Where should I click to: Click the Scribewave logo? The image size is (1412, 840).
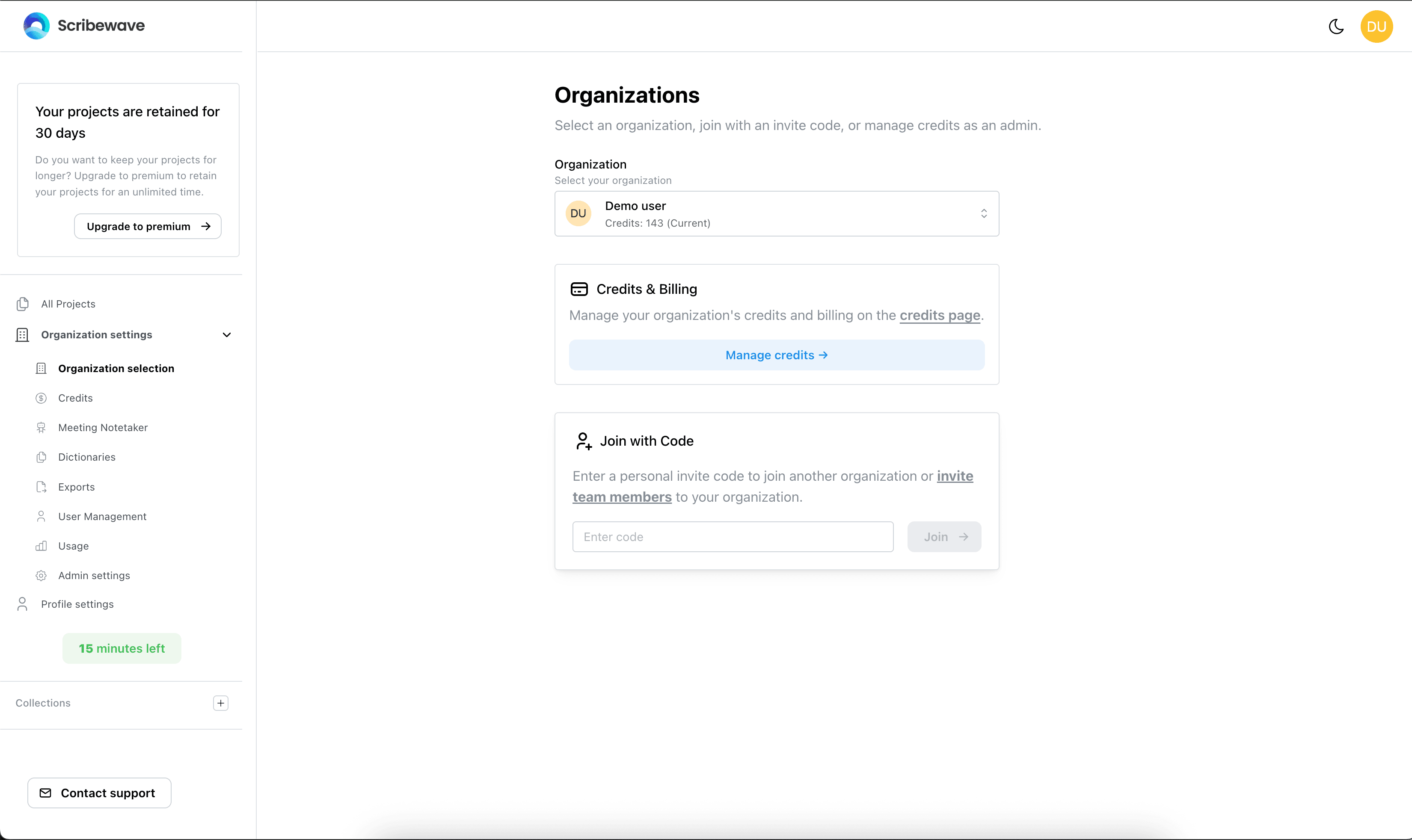point(83,26)
